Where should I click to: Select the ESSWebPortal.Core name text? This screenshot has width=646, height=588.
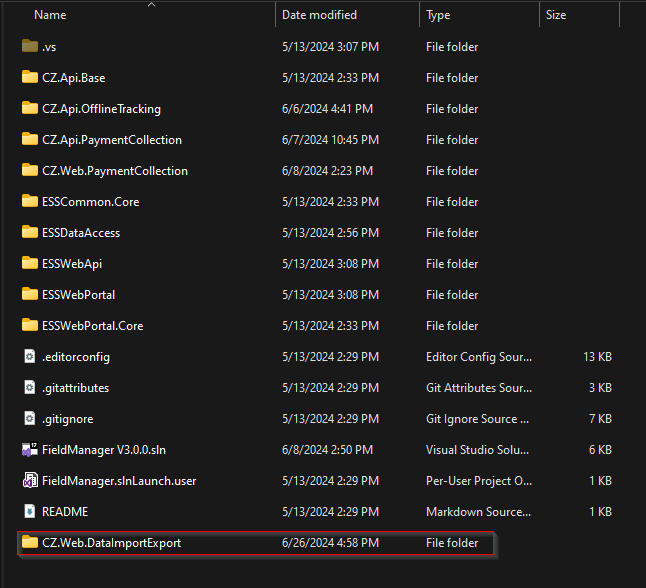click(x=93, y=326)
